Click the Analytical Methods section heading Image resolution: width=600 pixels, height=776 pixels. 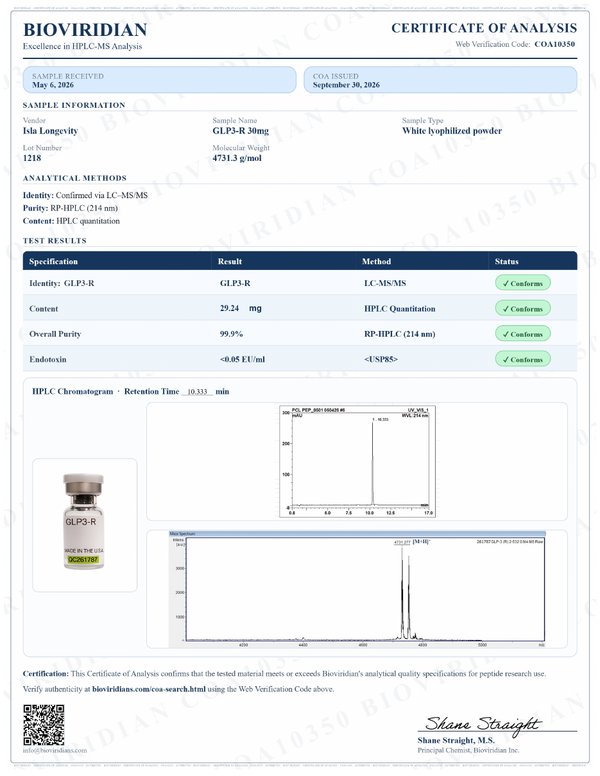(x=75, y=178)
